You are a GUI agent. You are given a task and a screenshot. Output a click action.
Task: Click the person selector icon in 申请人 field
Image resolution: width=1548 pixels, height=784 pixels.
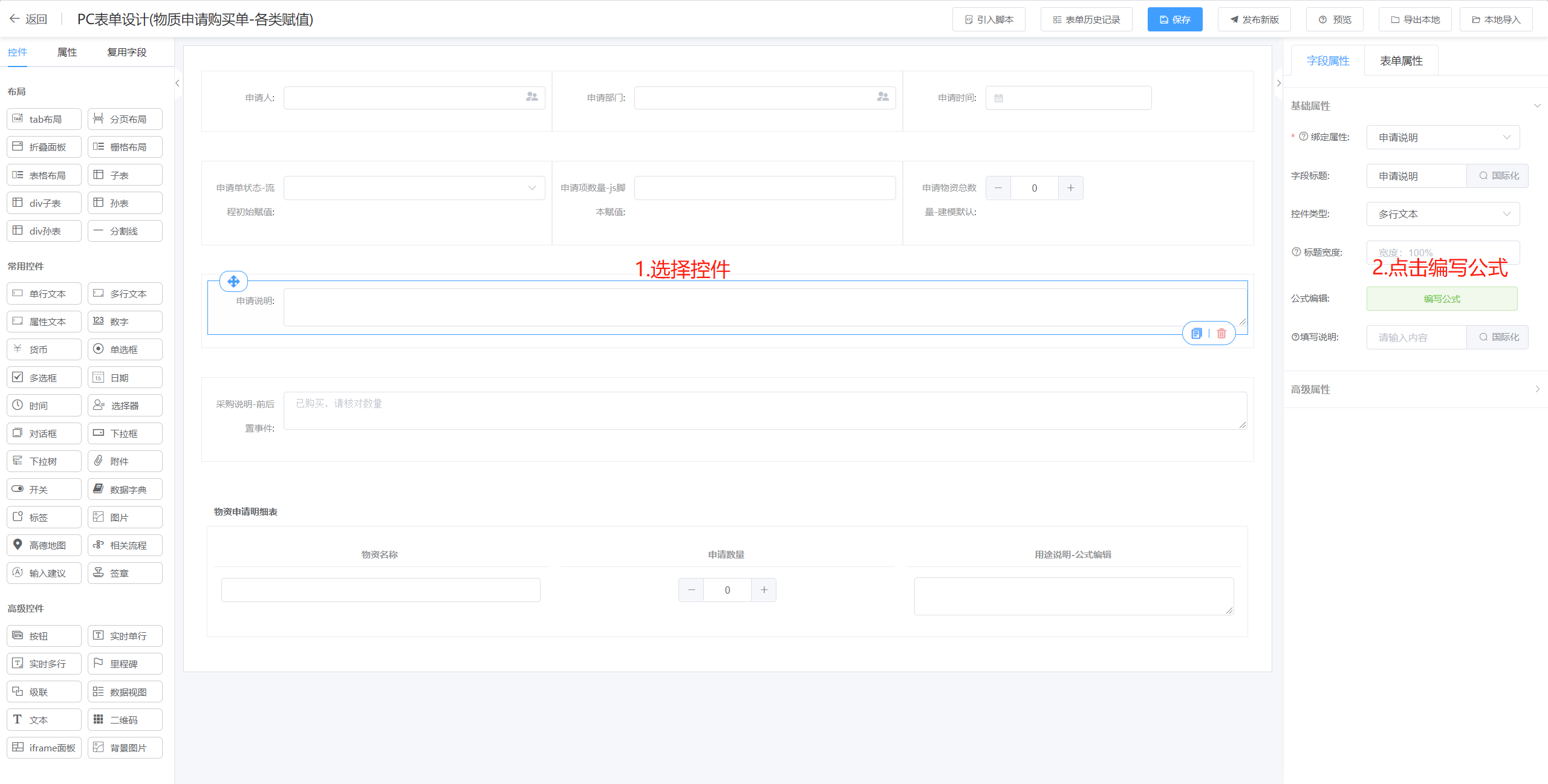click(532, 97)
